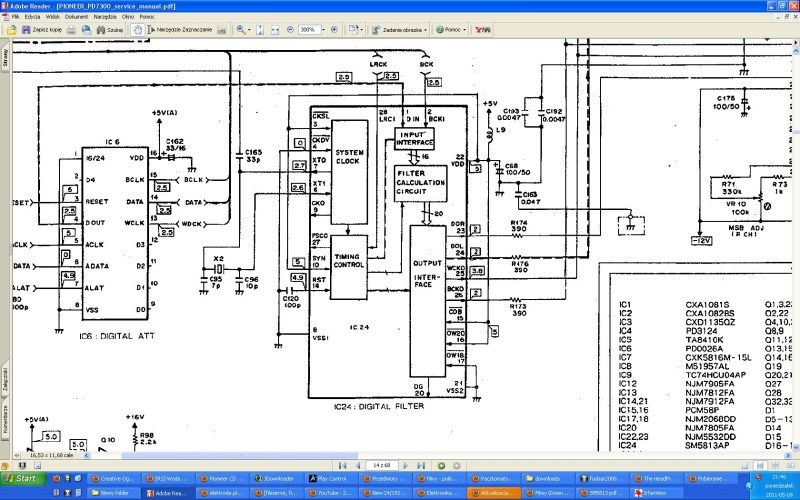Open the Okno menu

click(128, 17)
